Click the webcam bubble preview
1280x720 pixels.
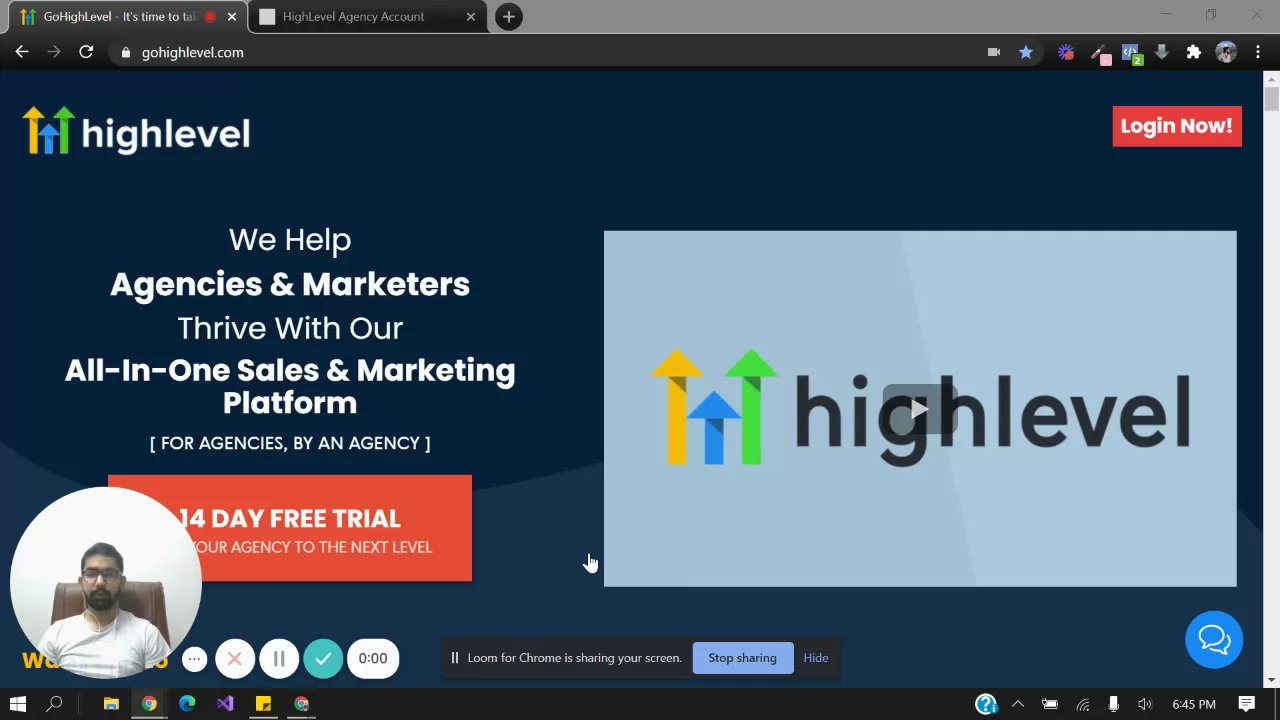click(105, 583)
